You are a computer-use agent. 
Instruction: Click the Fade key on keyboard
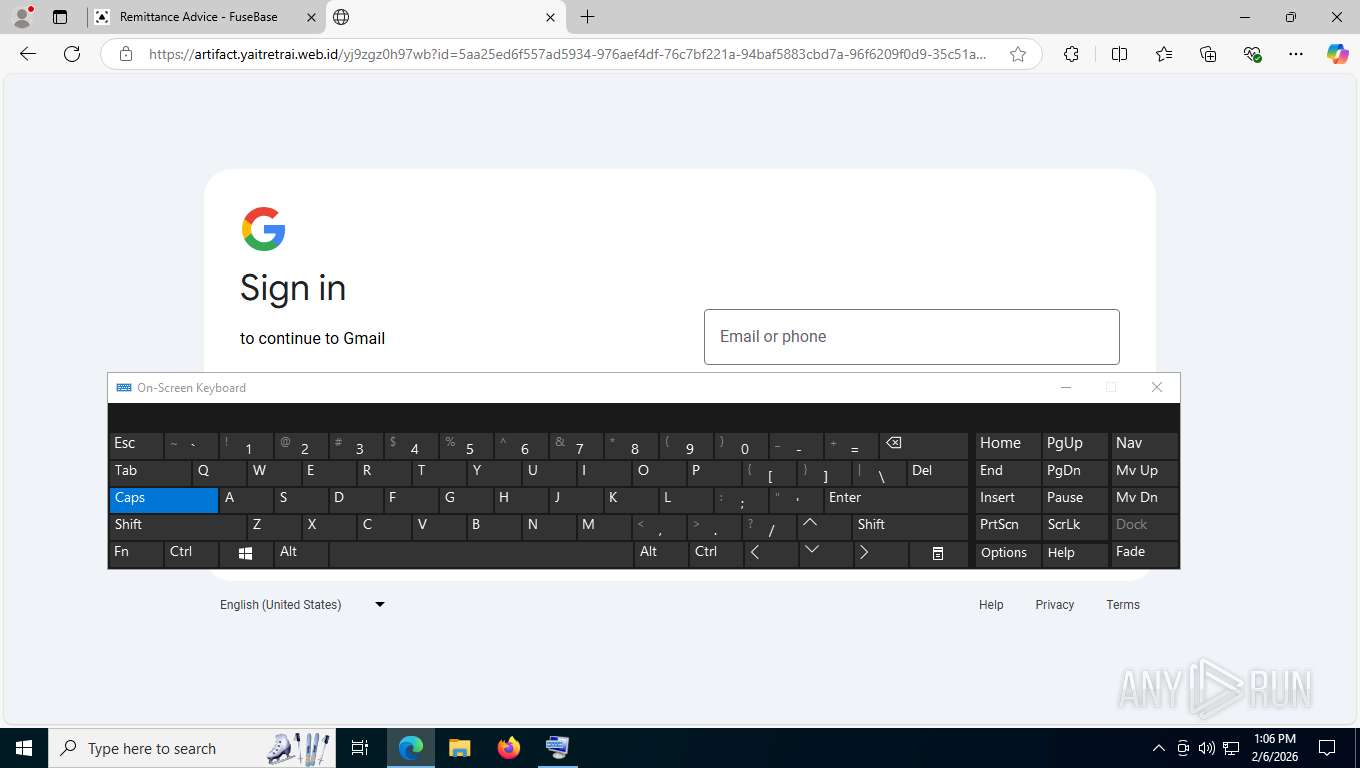point(1144,553)
